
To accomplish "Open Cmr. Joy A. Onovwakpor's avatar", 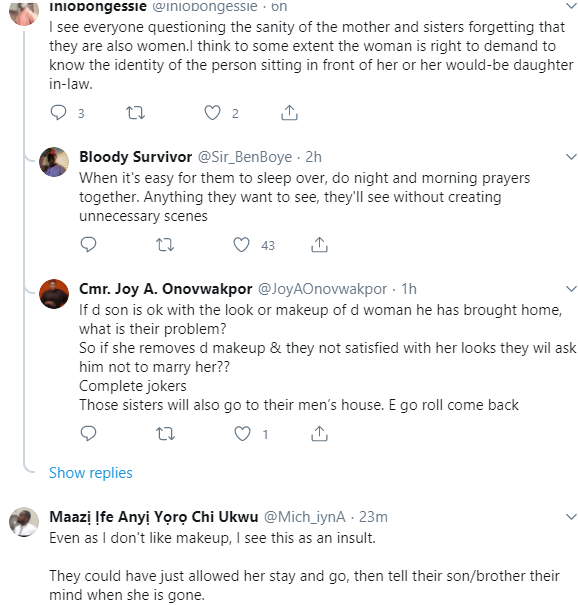I will tap(54, 294).
